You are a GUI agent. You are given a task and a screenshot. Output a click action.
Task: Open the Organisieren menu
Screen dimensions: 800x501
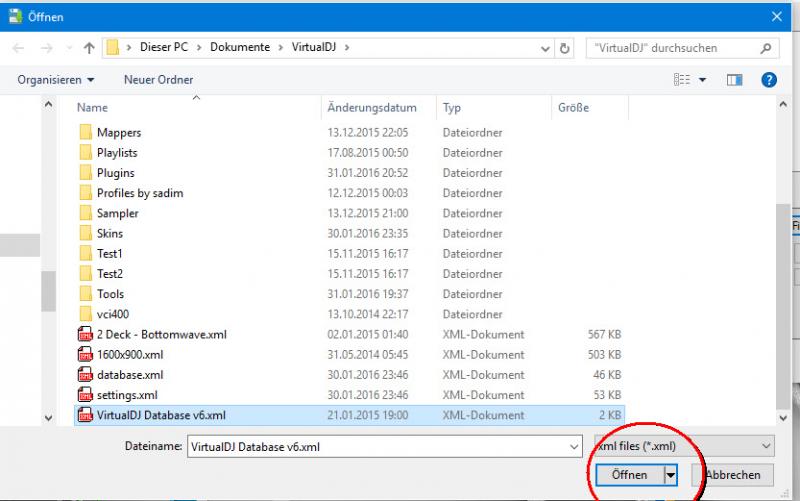point(56,80)
